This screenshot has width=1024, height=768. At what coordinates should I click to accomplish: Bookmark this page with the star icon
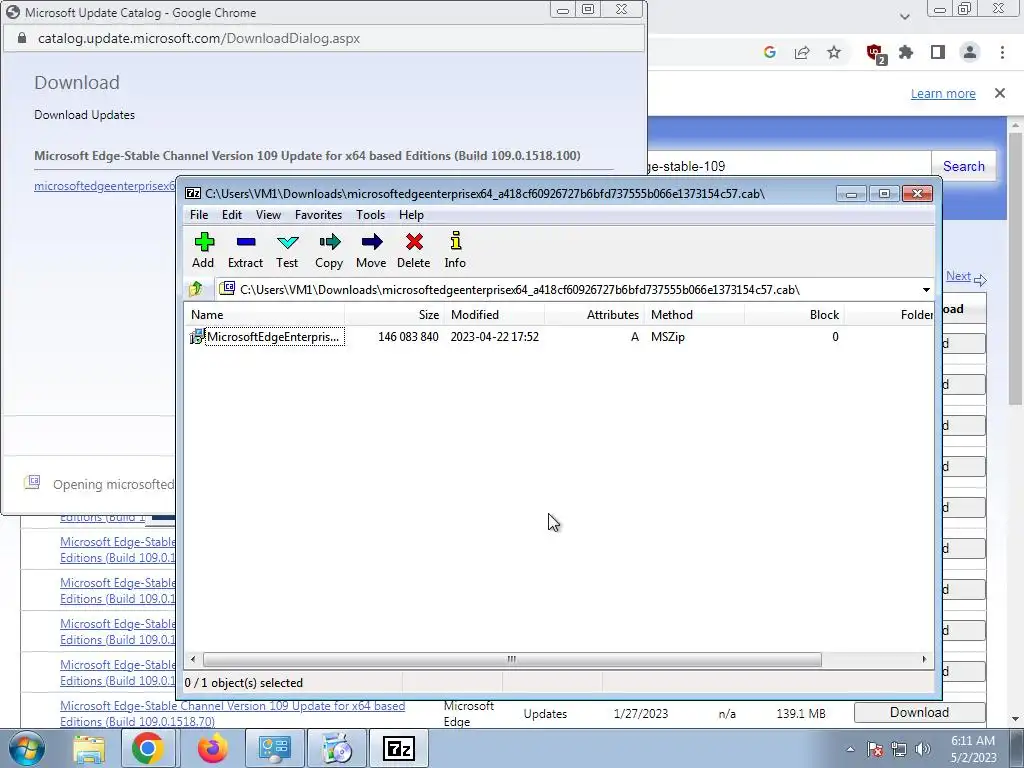click(834, 52)
